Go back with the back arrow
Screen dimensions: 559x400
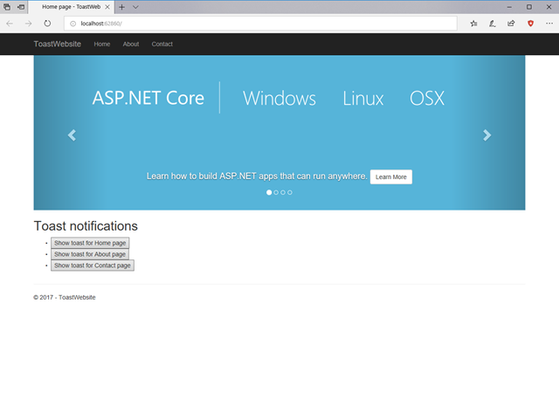(x=10, y=24)
